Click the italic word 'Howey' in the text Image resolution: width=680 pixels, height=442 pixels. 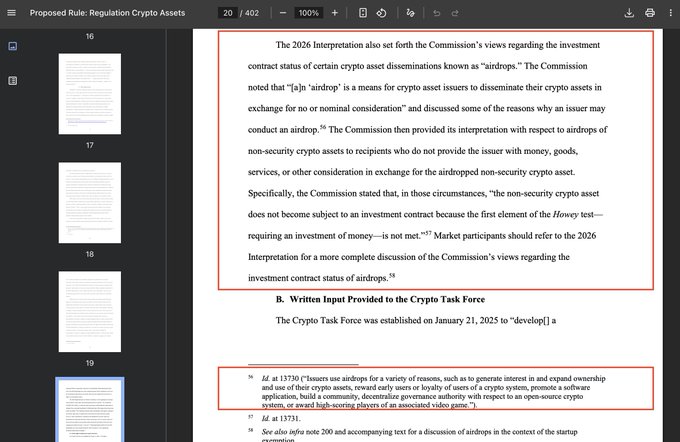click(x=565, y=214)
